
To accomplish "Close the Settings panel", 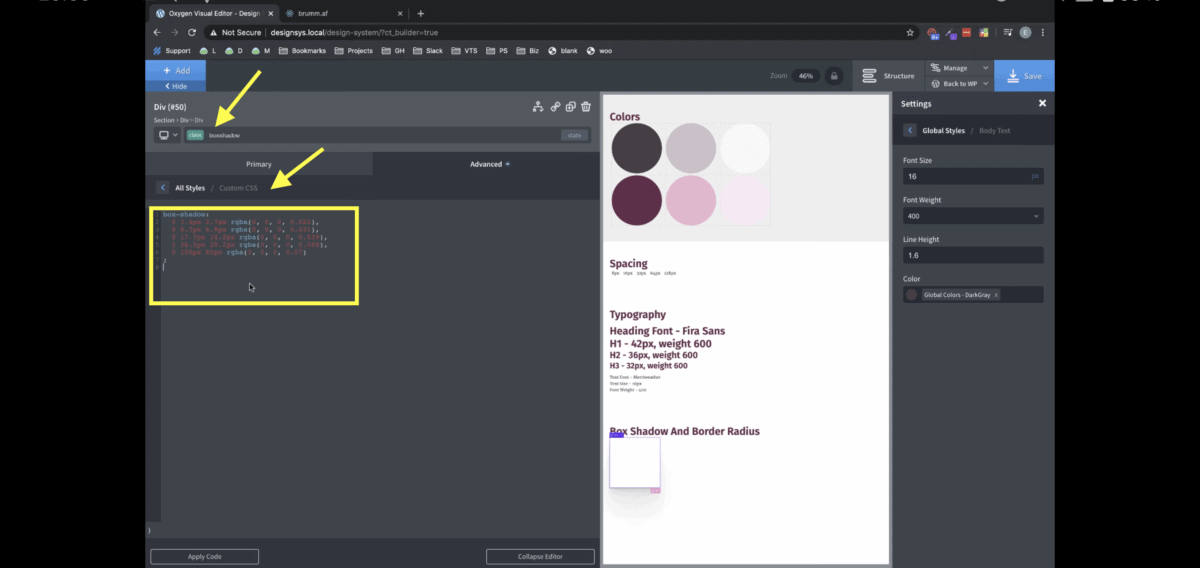I will (x=1042, y=103).
